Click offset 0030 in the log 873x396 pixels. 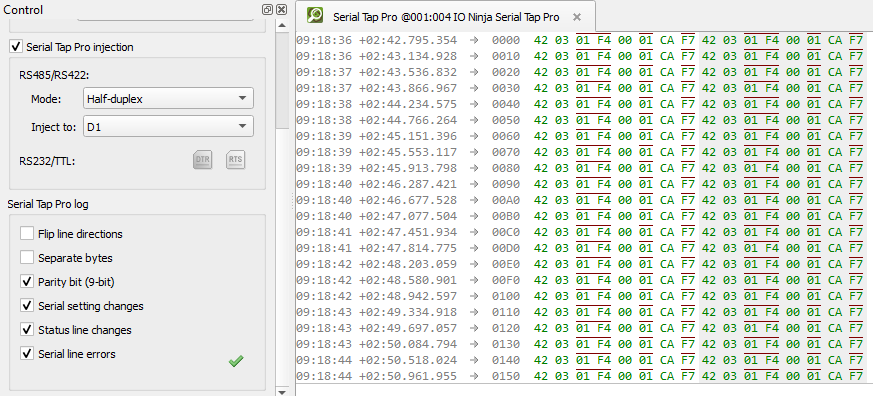[x=506, y=88]
